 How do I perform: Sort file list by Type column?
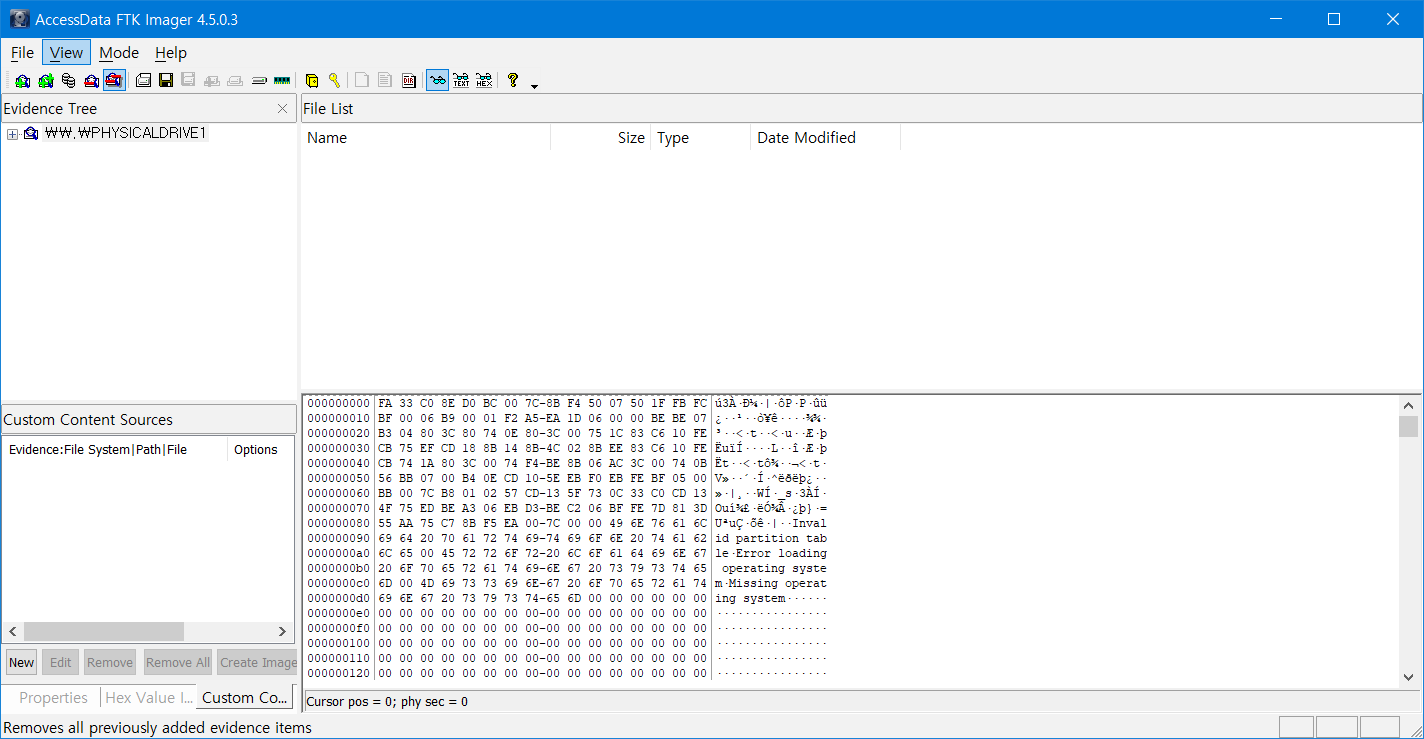(x=700, y=138)
